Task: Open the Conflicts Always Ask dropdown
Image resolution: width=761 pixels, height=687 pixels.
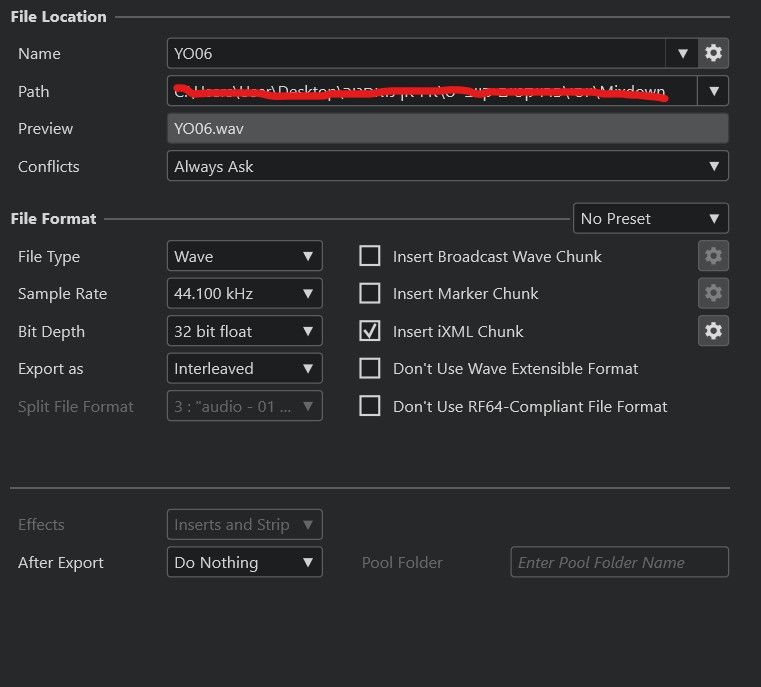Action: pos(447,166)
